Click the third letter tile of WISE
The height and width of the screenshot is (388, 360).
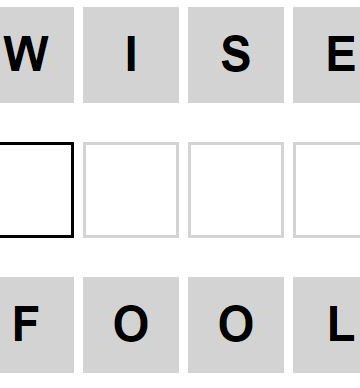point(236,55)
